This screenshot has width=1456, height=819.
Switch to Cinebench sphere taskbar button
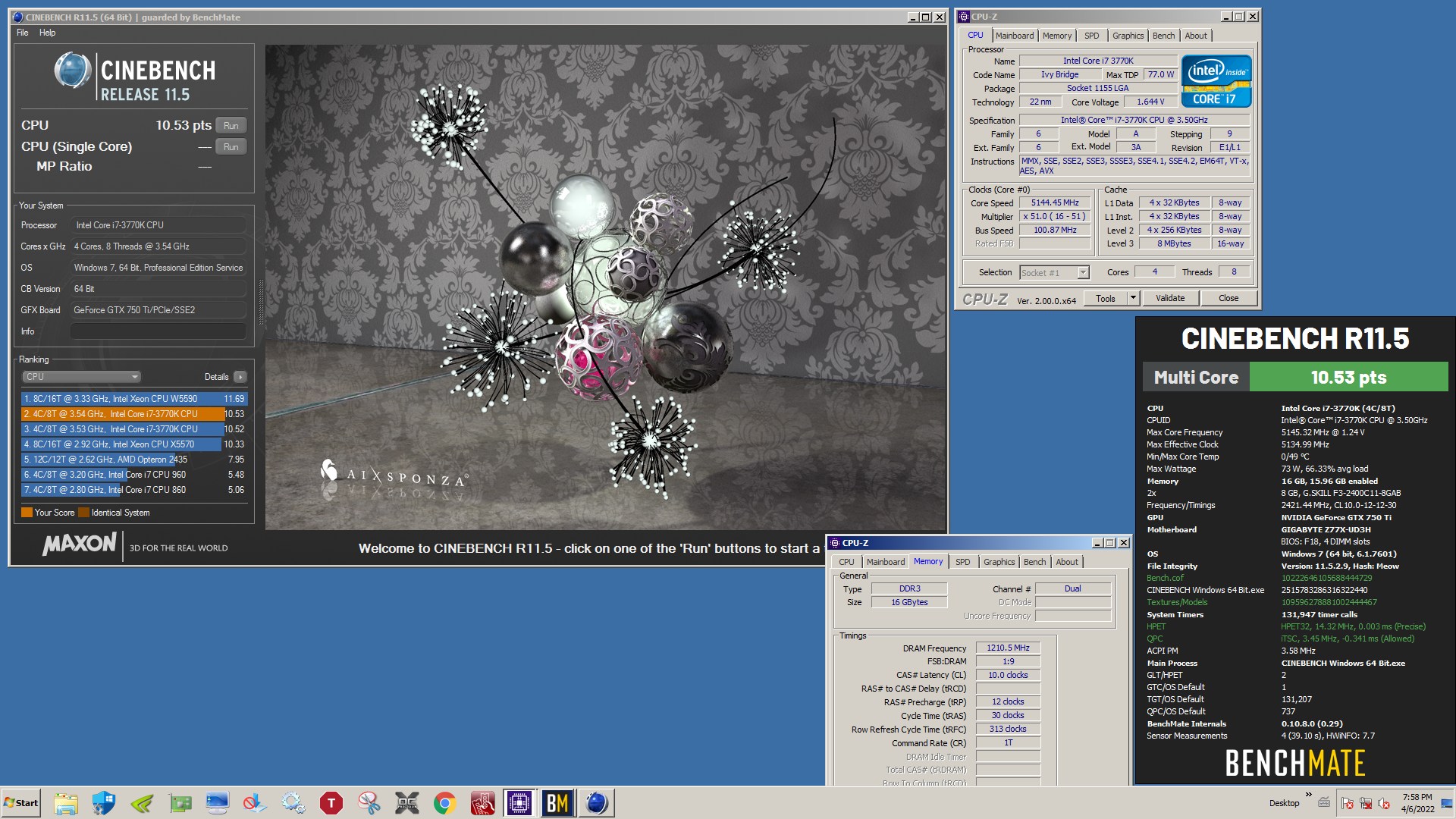tap(596, 803)
